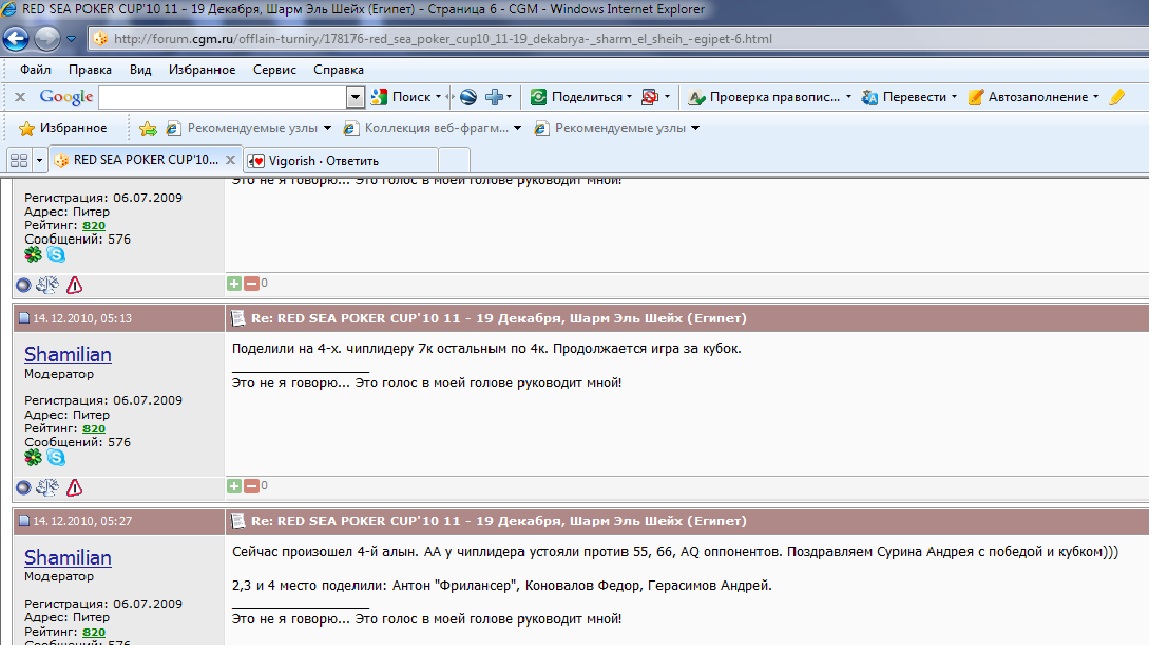This screenshot has height=648, width=1152.
Task: Click the online status circle under the 05:13 post
Action: click(23, 488)
